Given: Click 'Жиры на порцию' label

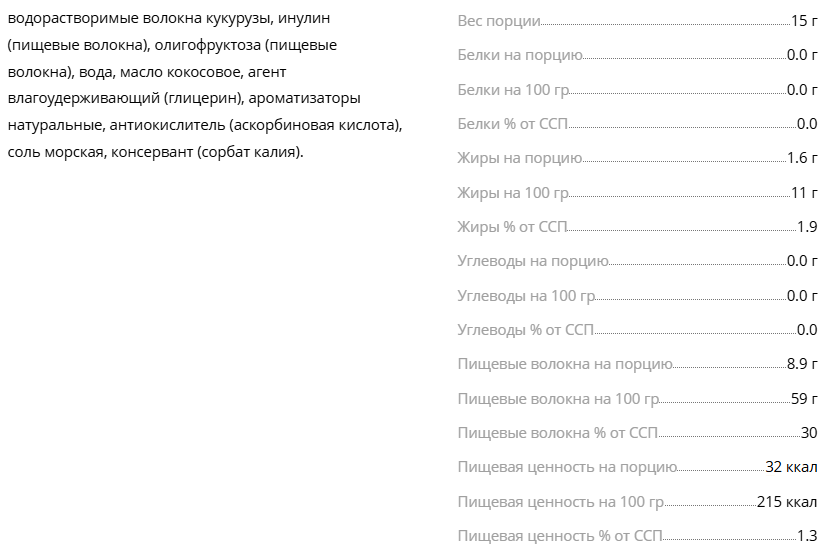Looking at the screenshot, I should [x=520, y=159].
